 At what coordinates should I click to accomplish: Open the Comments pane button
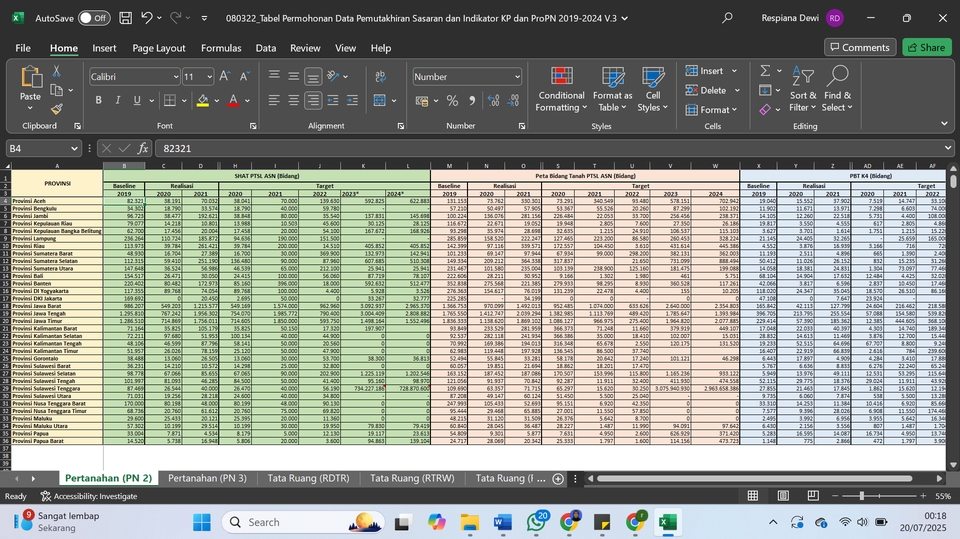(860, 47)
